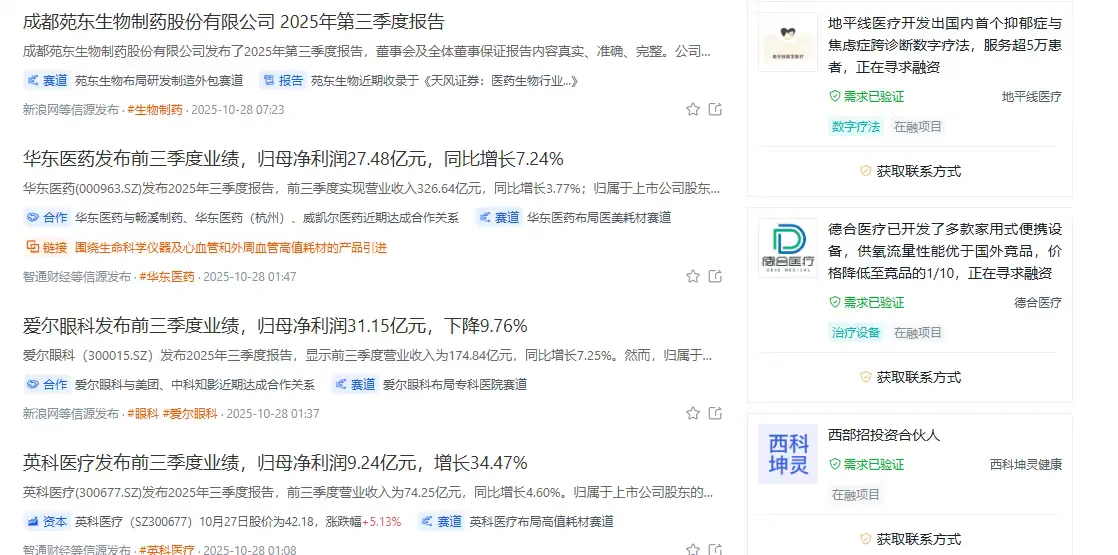The image size is (1118, 555).
Task: Open 爱尔眼科布局专科医院赛道 text
Action: [x=455, y=385]
